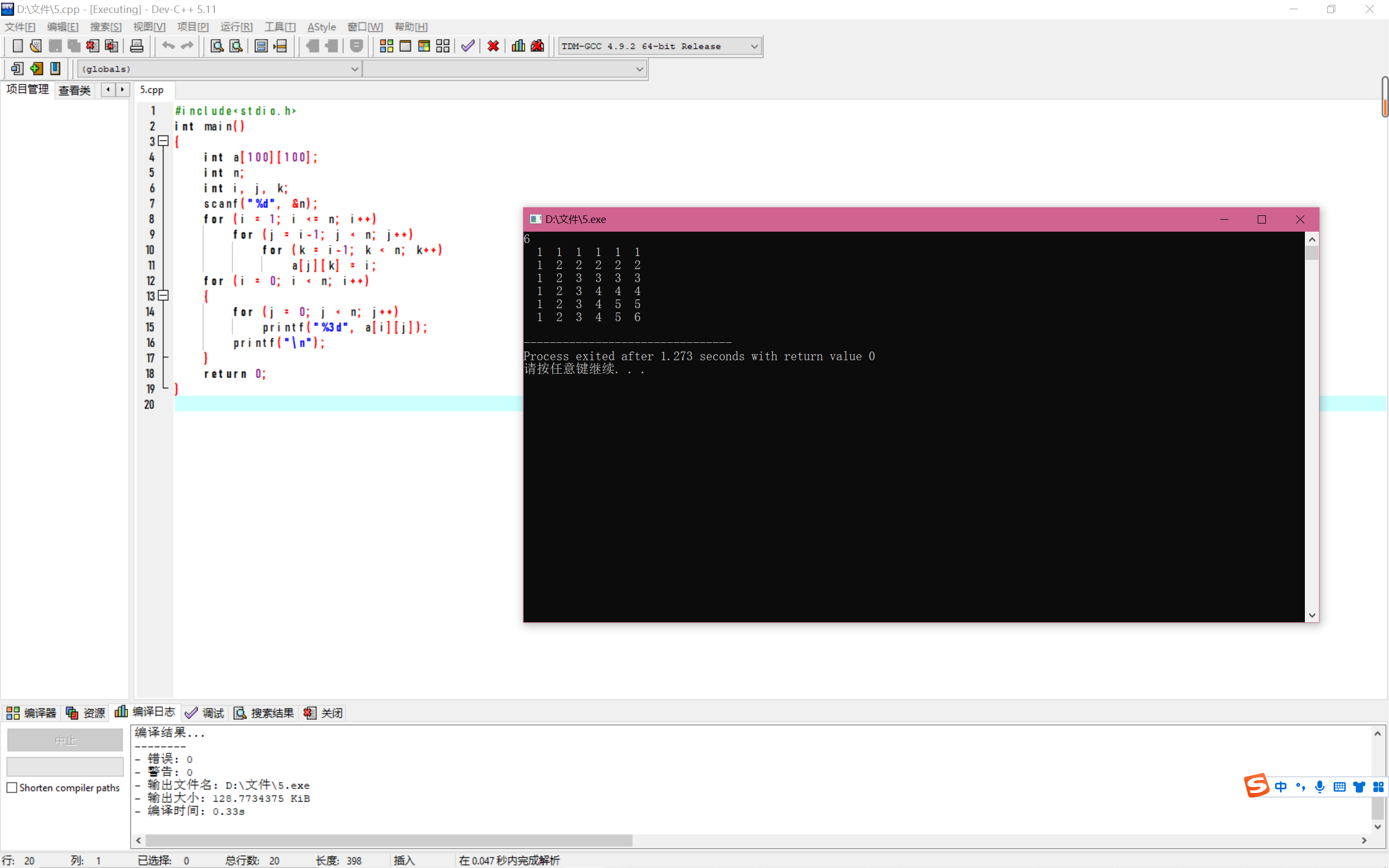Screen dimensions: 1389x868
Task: Switch to the 查看类 tab
Action: coord(75,90)
